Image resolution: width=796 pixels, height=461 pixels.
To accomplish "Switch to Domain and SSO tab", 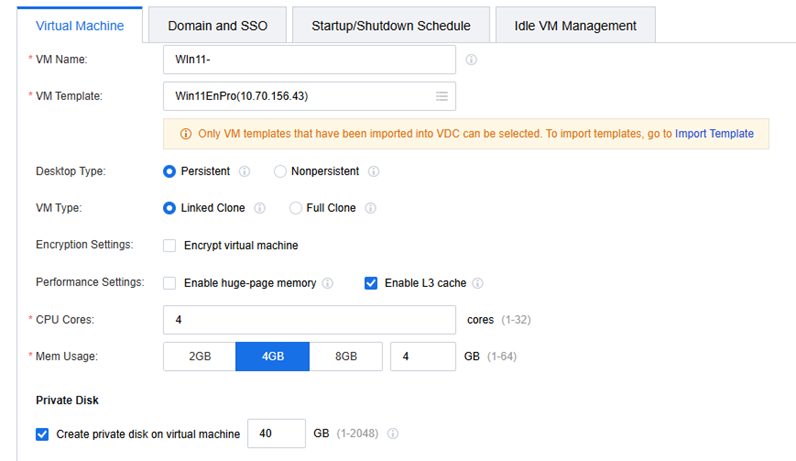I will pyautogui.click(x=215, y=26).
